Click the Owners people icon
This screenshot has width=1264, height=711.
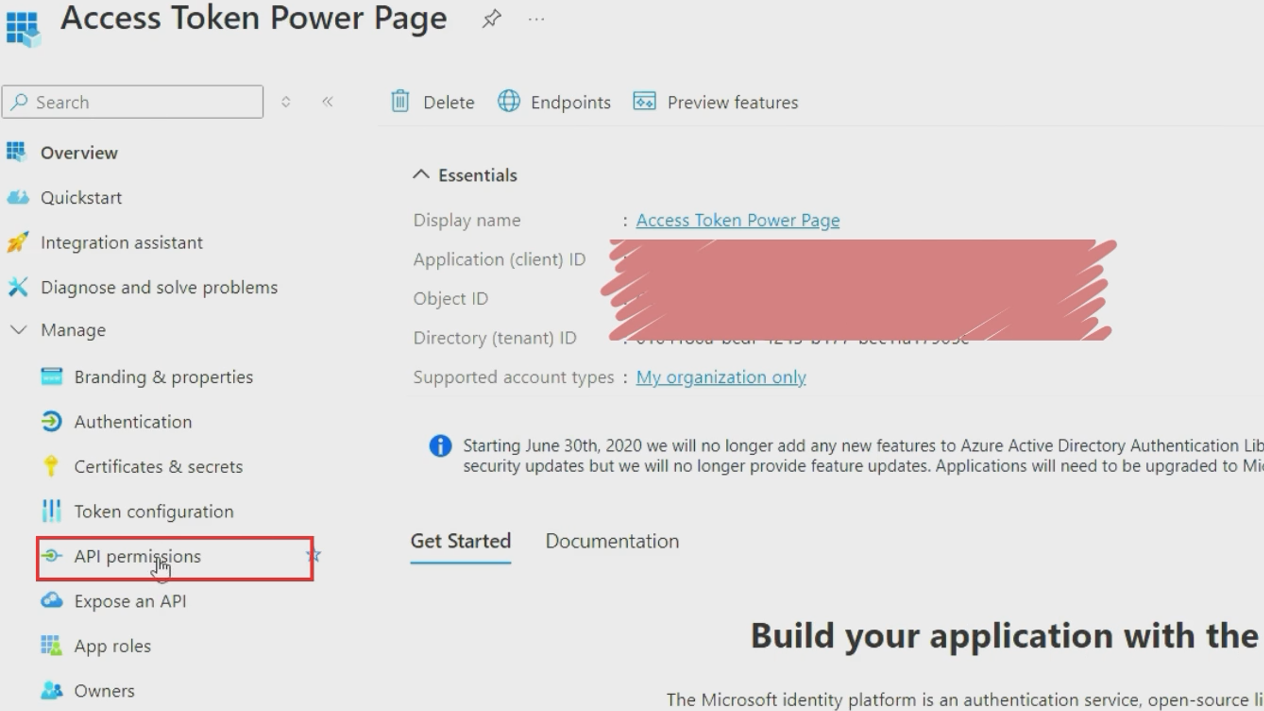pyautogui.click(x=51, y=690)
